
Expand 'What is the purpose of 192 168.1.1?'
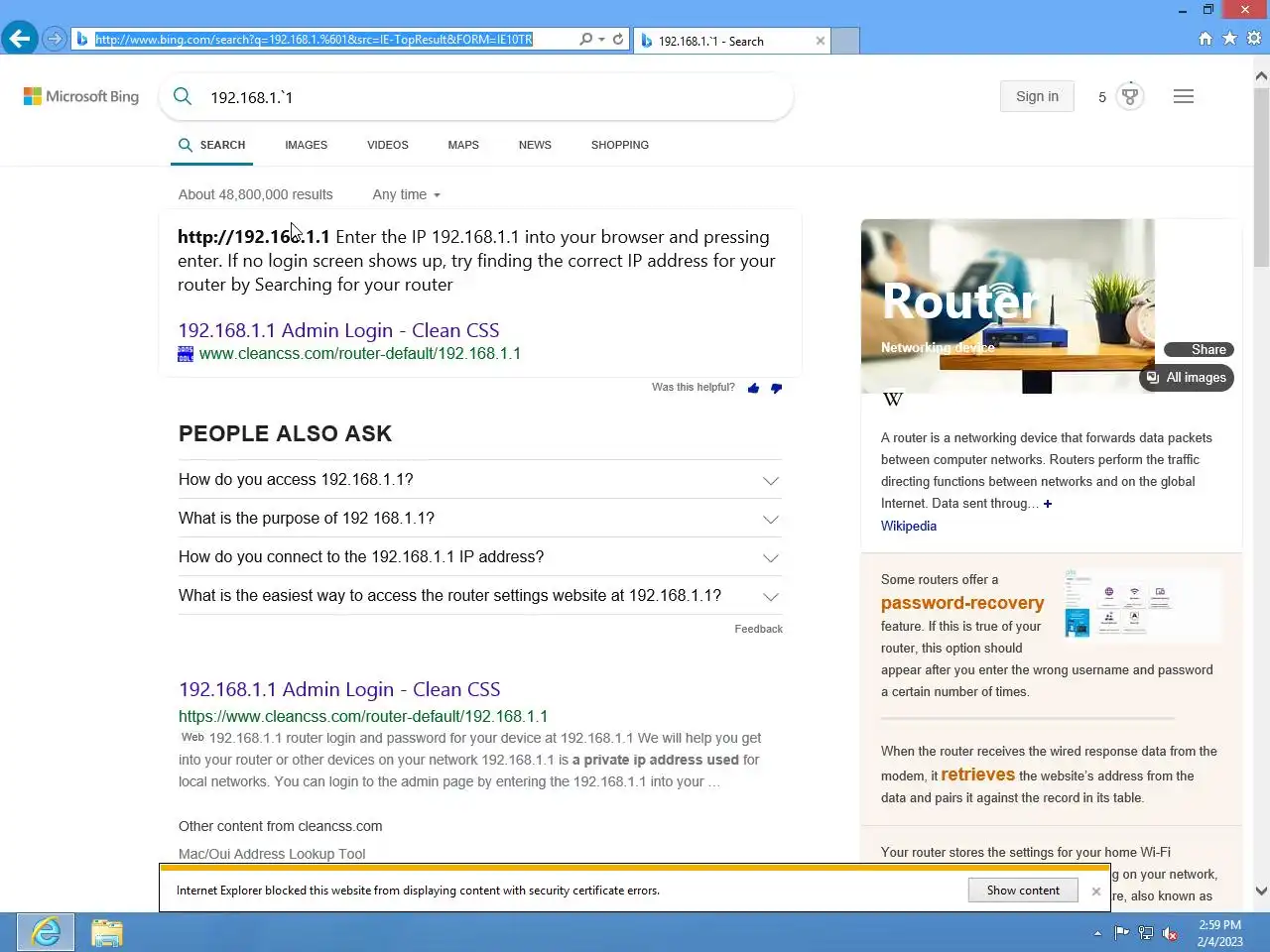tap(480, 518)
